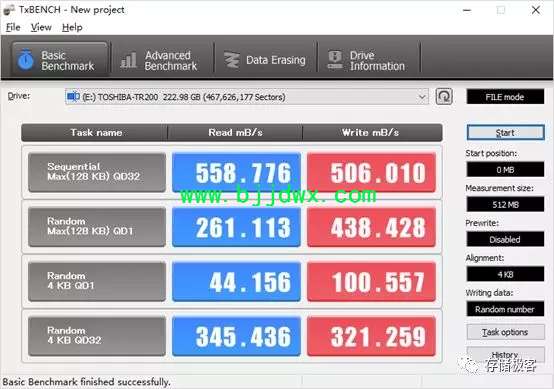Open the View menu
This screenshot has width=554, height=389.
[x=41, y=27]
